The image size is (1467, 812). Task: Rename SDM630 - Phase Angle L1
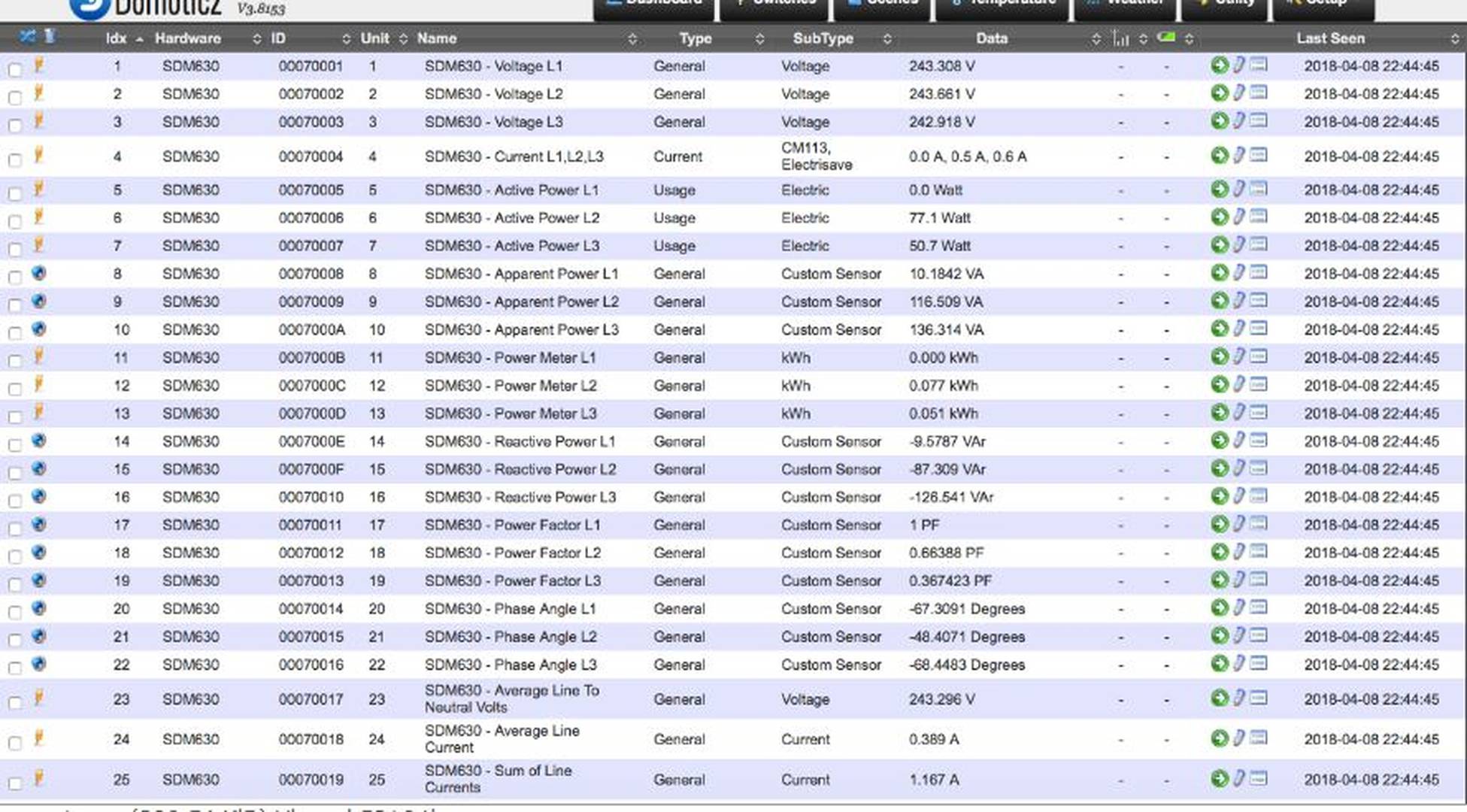[1239, 607]
